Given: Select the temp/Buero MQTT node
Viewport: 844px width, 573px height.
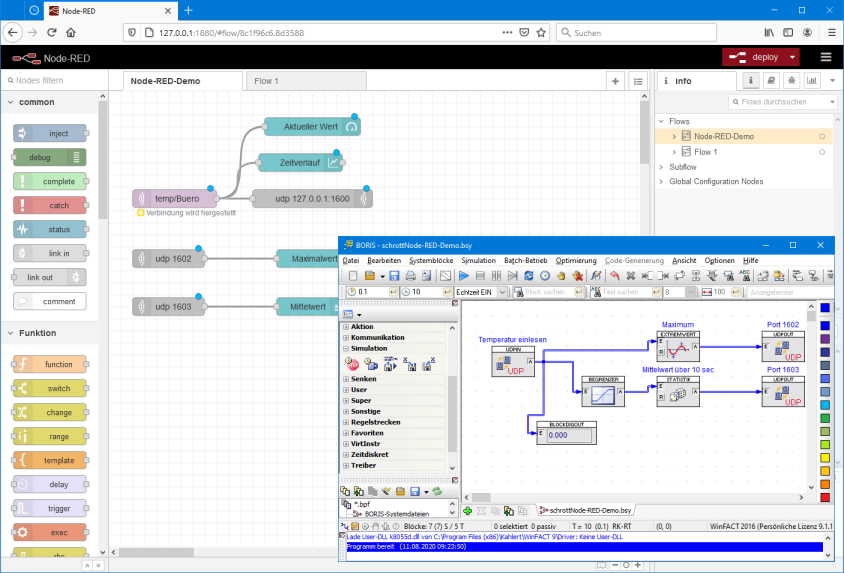Looking at the screenshot, I should (x=175, y=199).
